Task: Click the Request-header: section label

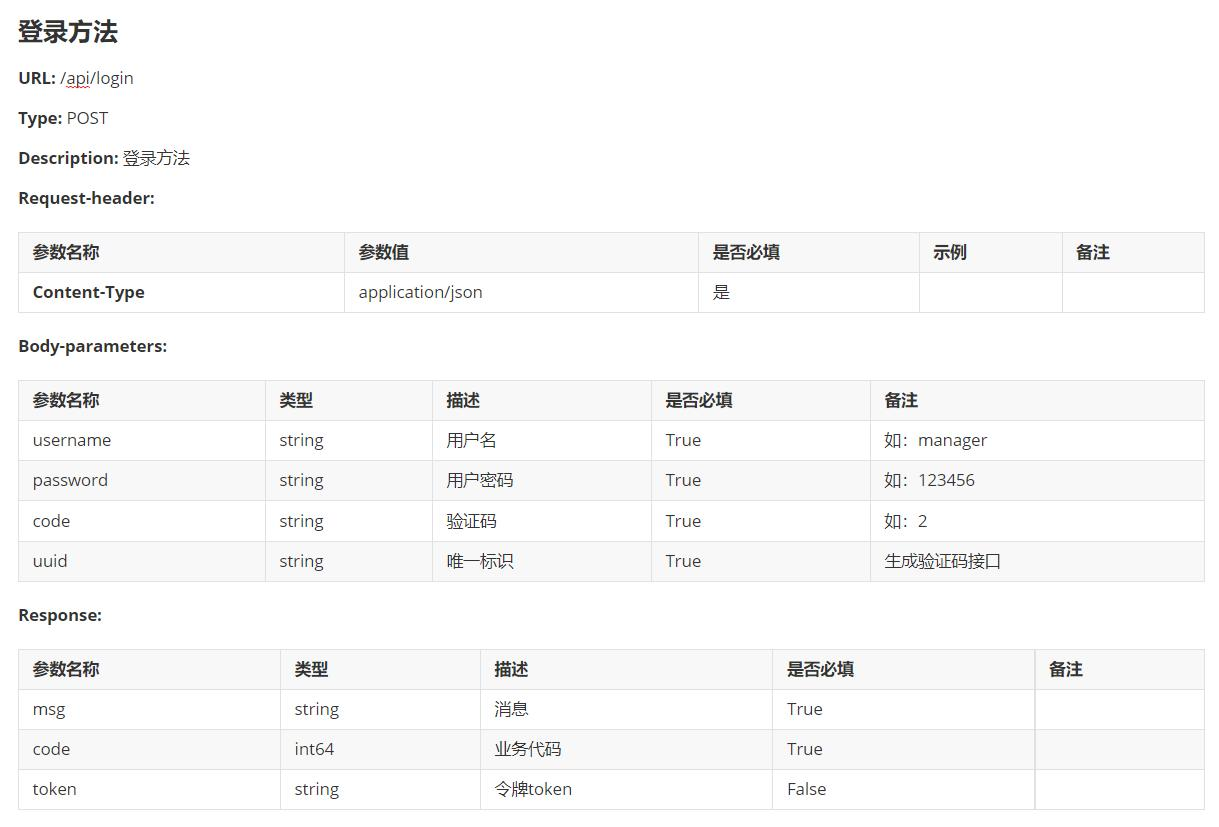Action: [x=86, y=198]
